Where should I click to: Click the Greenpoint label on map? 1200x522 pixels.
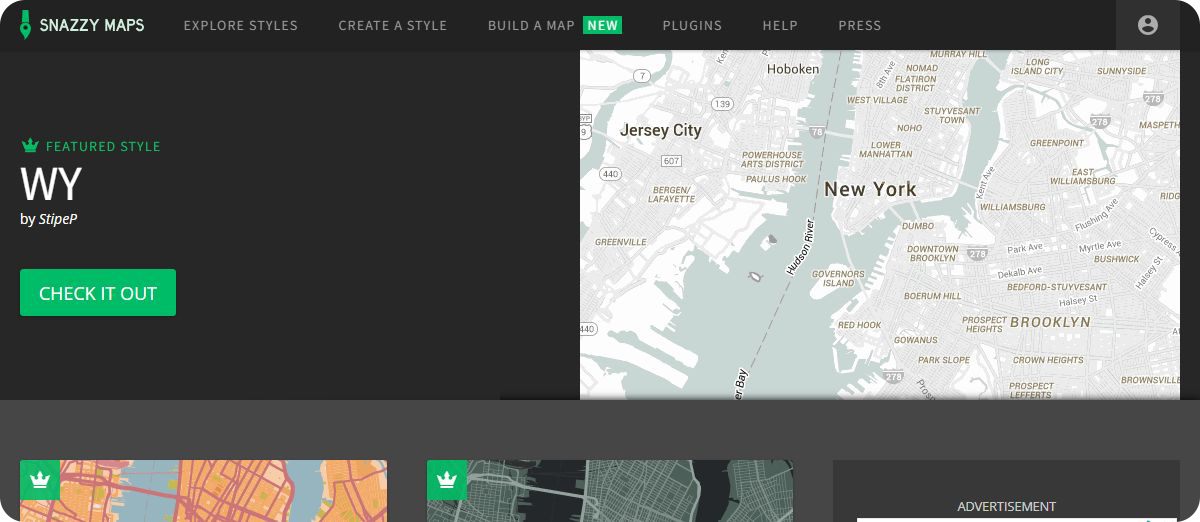click(1057, 143)
